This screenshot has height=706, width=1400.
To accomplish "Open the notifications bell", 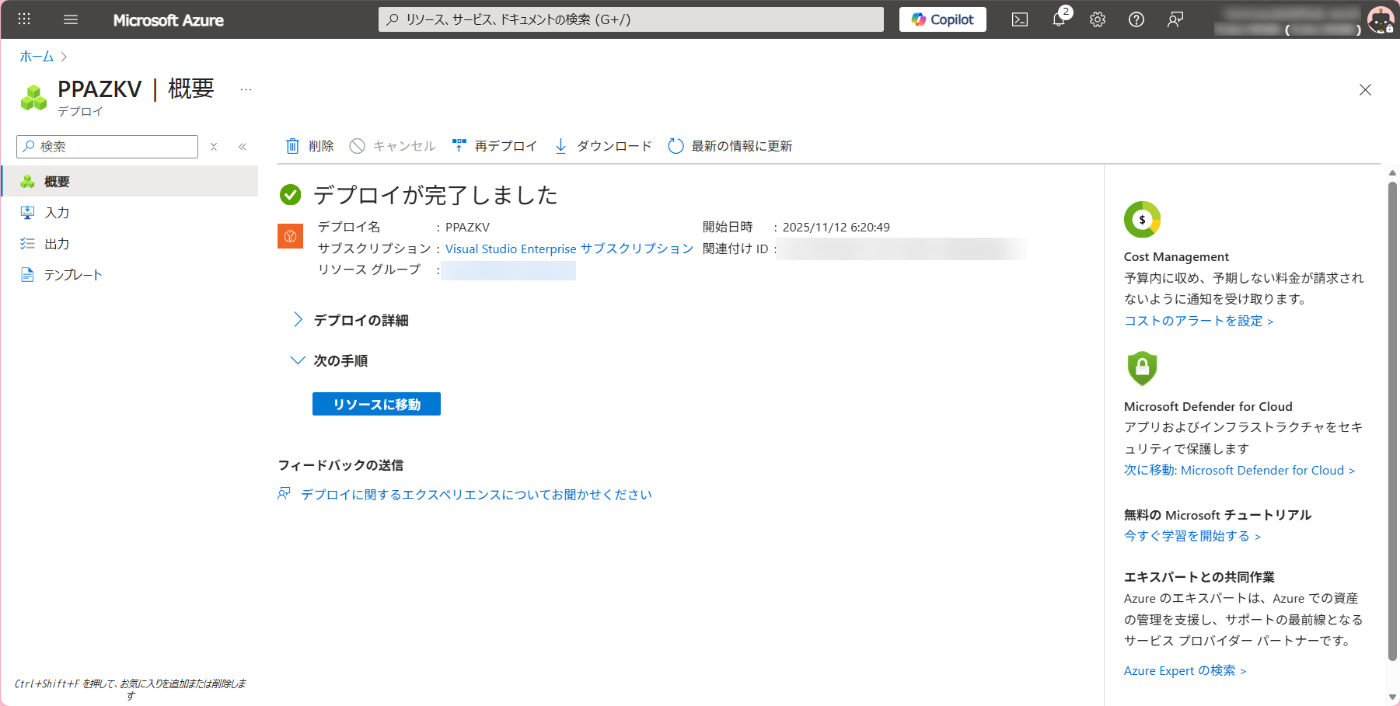I will pyautogui.click(x=1059, y=19).
